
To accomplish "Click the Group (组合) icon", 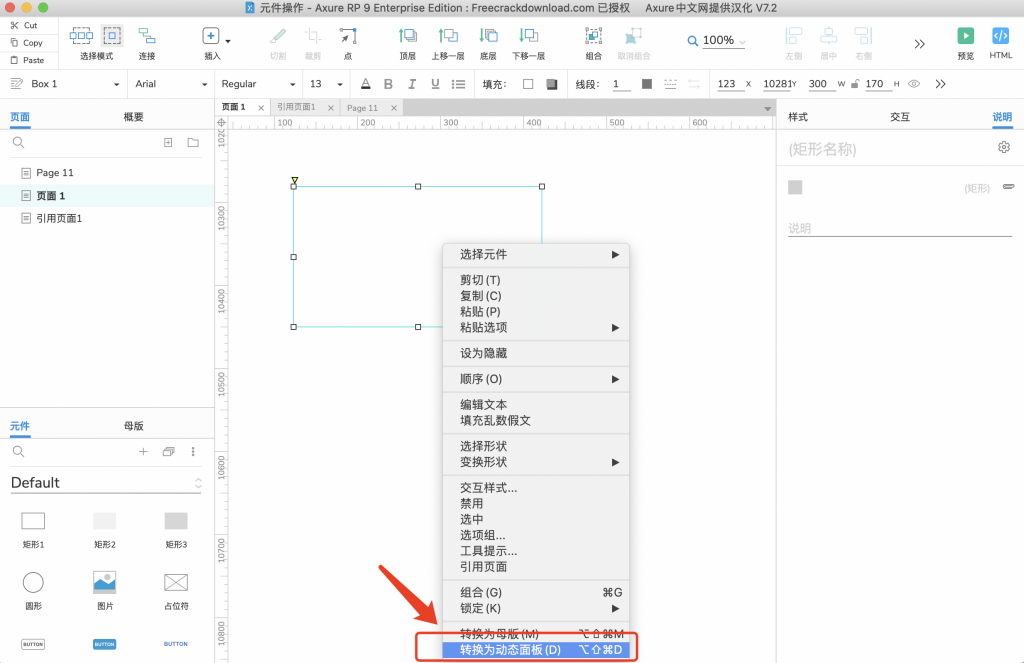I will (594, 36).
